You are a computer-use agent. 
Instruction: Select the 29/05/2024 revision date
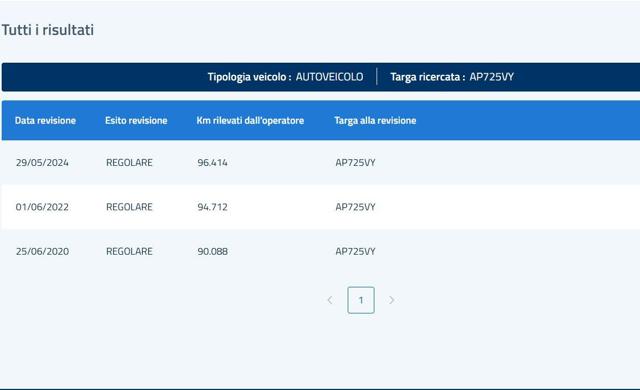pos(42,162)
